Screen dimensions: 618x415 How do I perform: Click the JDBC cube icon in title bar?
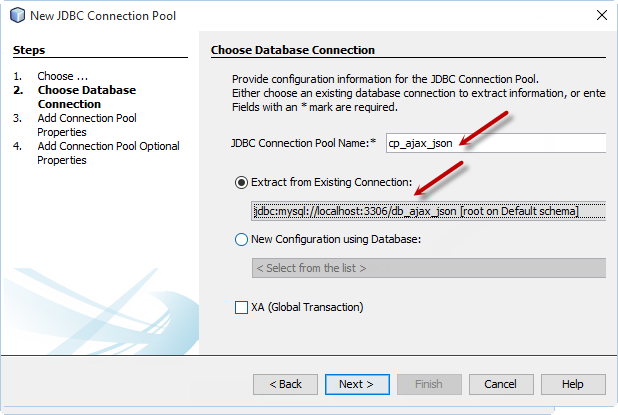17,15
